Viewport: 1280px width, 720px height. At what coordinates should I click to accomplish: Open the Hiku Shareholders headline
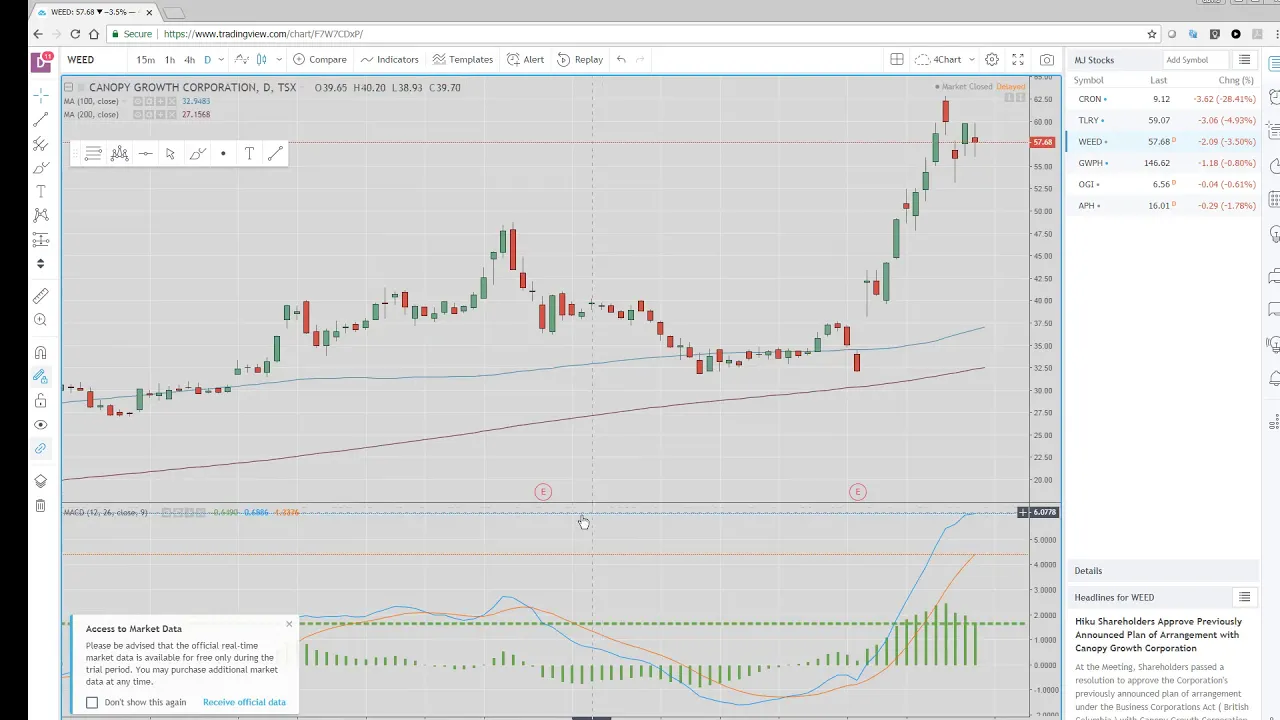pyautogui.click(x=1158, y=634)
